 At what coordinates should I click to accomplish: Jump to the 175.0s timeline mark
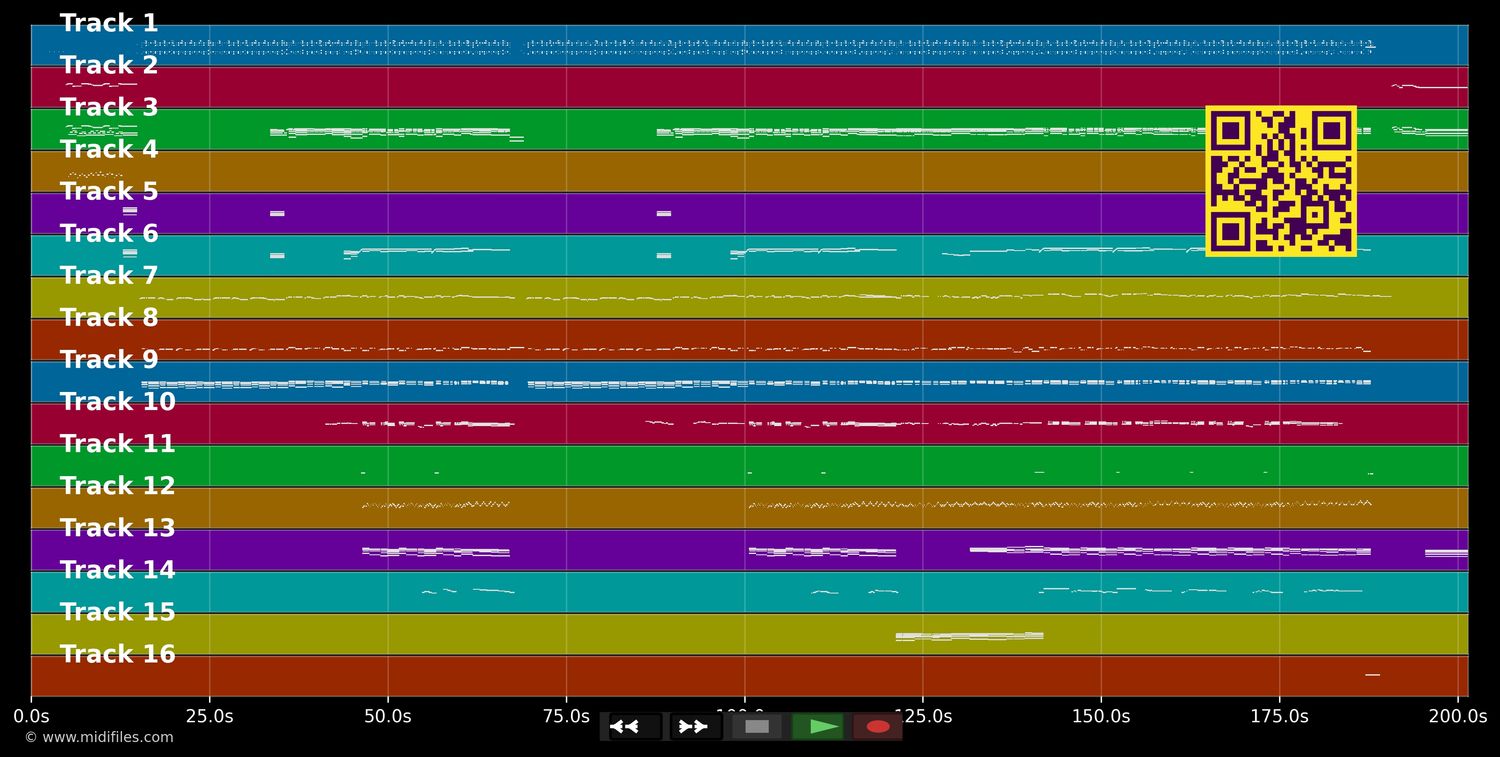(x=1279, y=716)
